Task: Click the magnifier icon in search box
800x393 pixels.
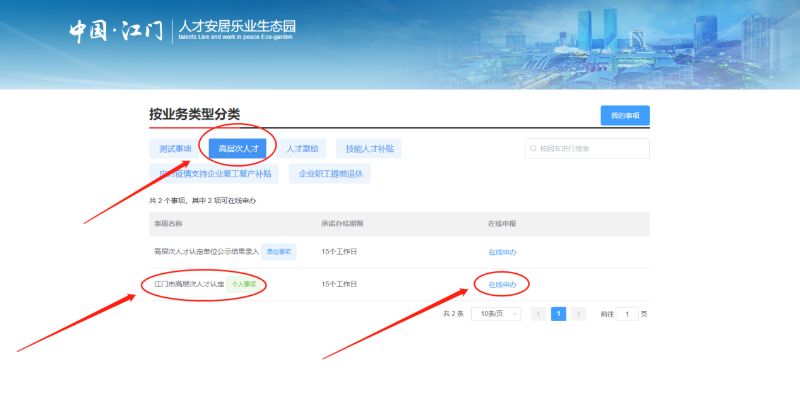Action: coord(533,149)
